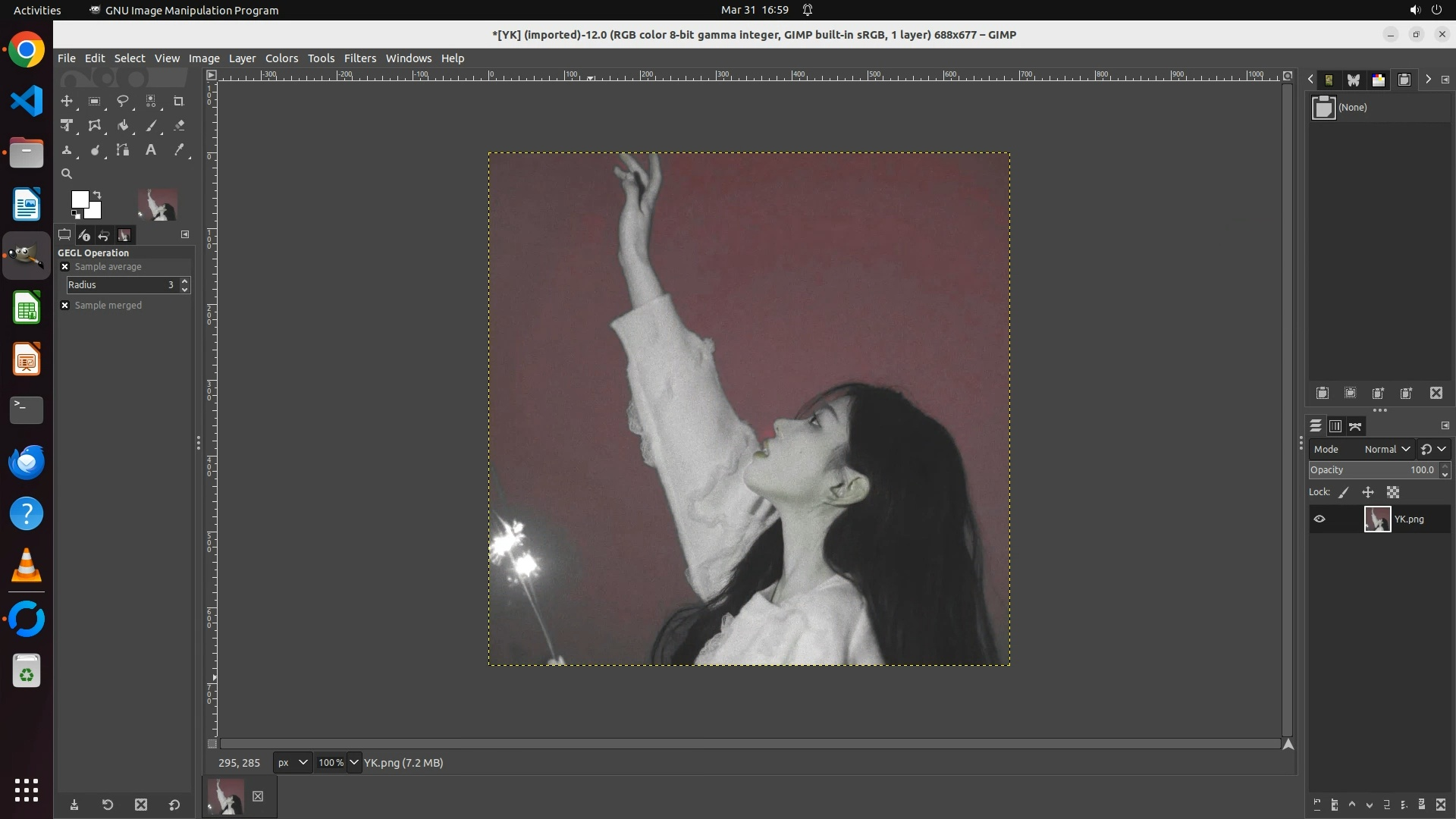Toggle the Sample merged checkbox
The height and width of the screenshot is (819, 1456).
coord(65,306)
